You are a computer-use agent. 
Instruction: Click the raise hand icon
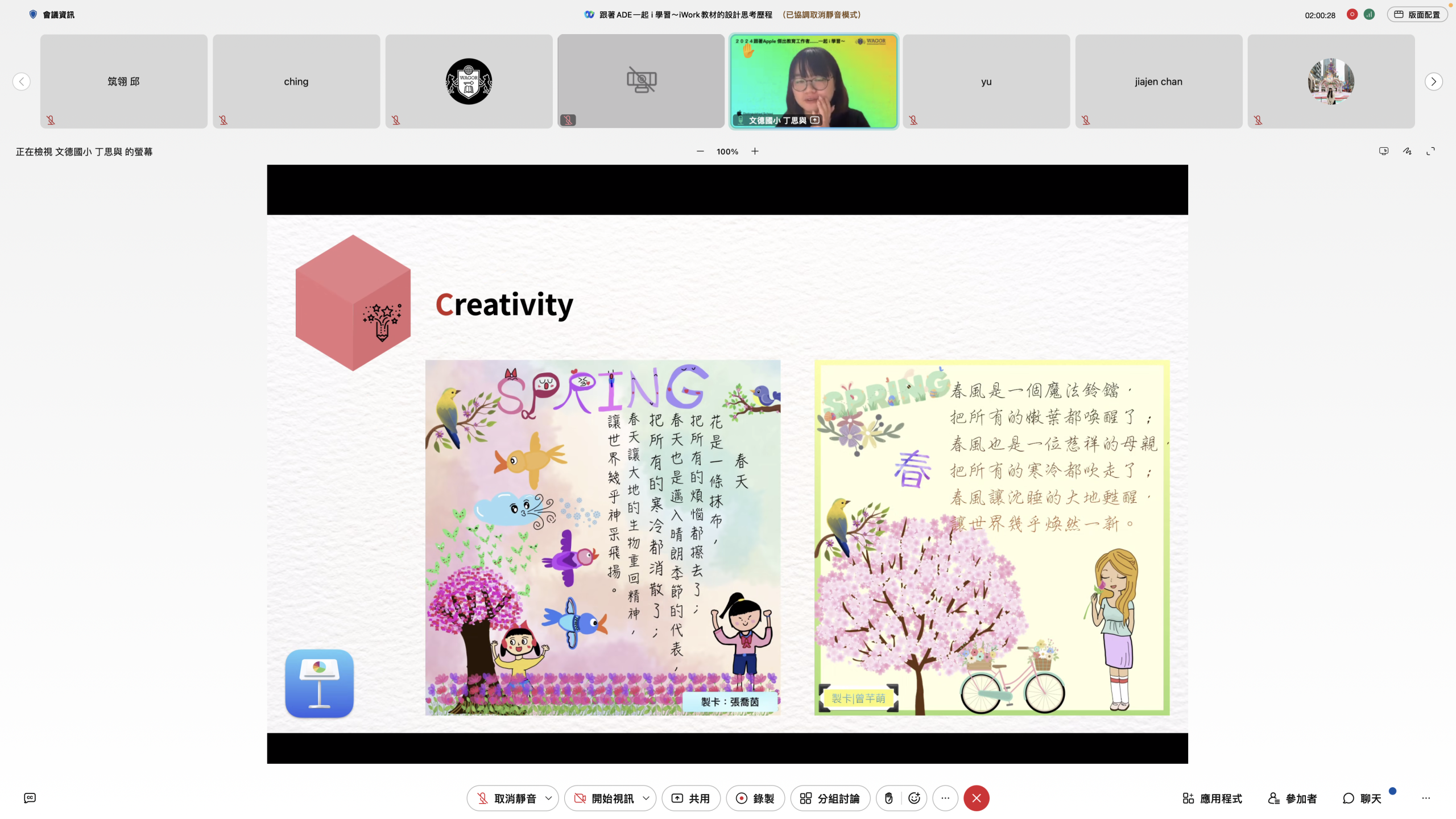pyautogui.click(x=888, y=798)
